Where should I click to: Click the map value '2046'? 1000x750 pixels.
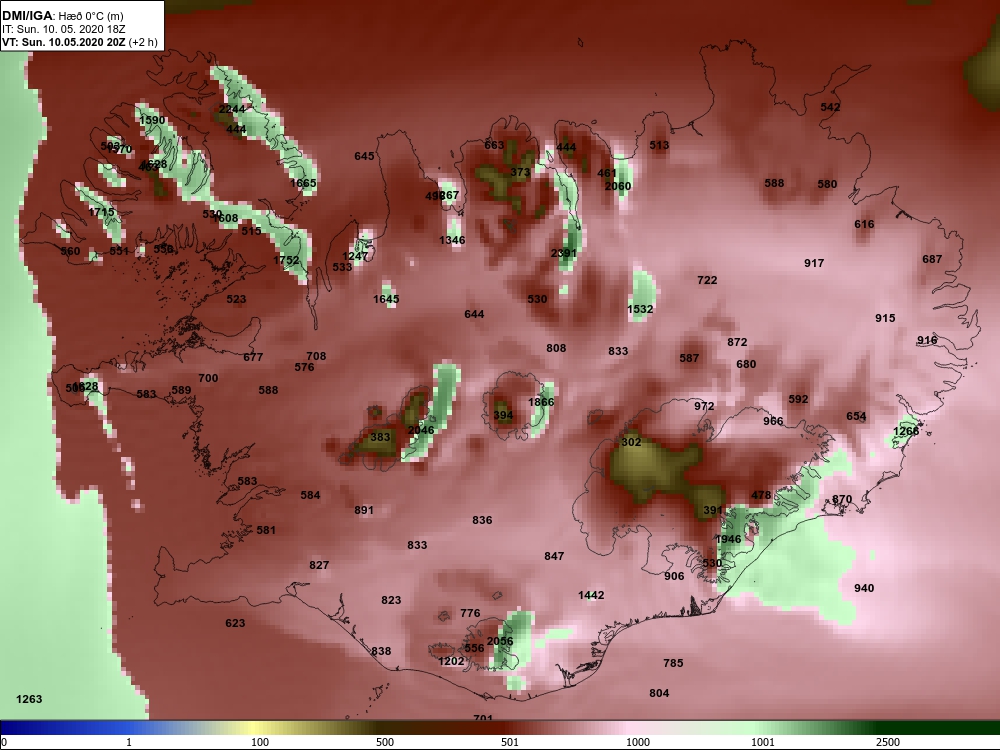pos(421,430)
